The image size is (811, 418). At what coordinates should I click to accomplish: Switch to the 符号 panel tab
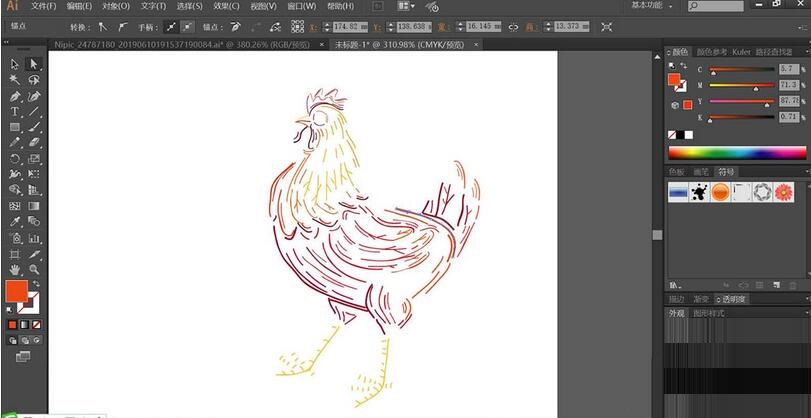pos(725,171)
